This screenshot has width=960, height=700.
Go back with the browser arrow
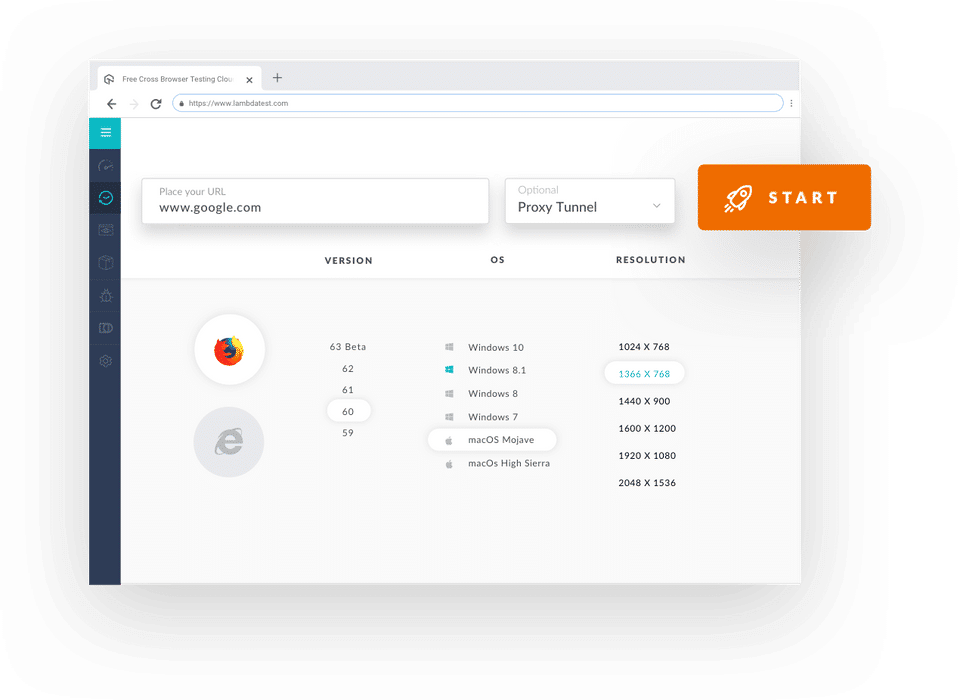click(x=111, y=104)
